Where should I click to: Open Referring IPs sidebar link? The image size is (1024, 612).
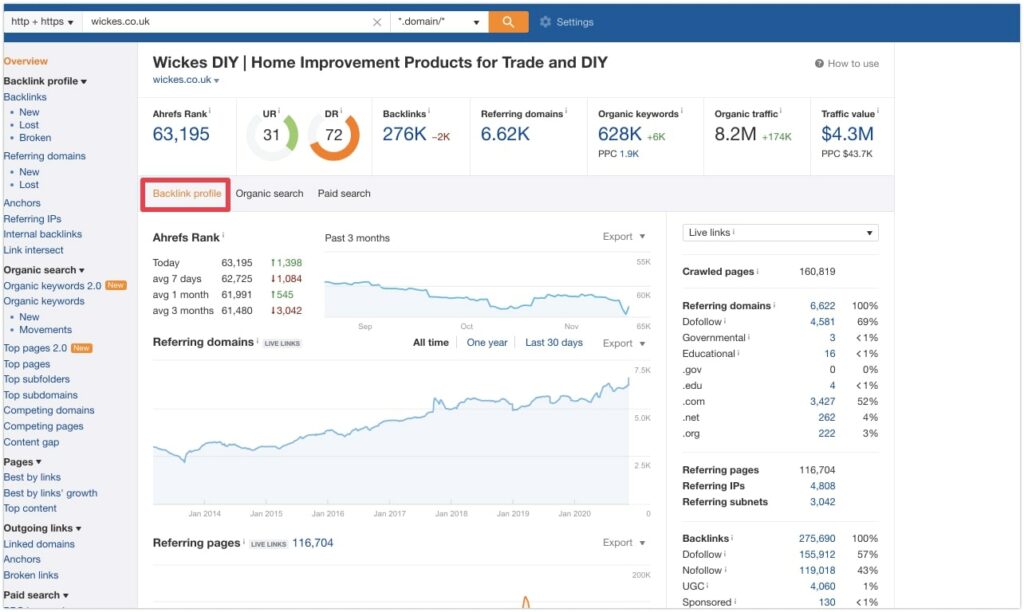[x=32, y=219]
